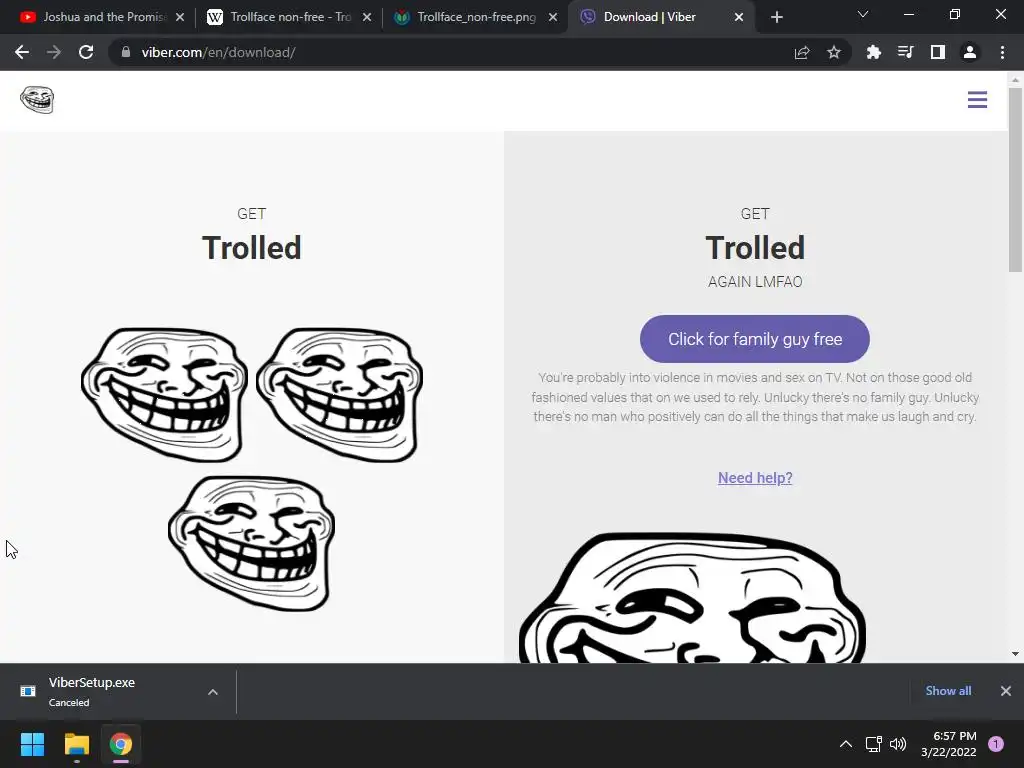Close the downloads bar

[1006, 691]
